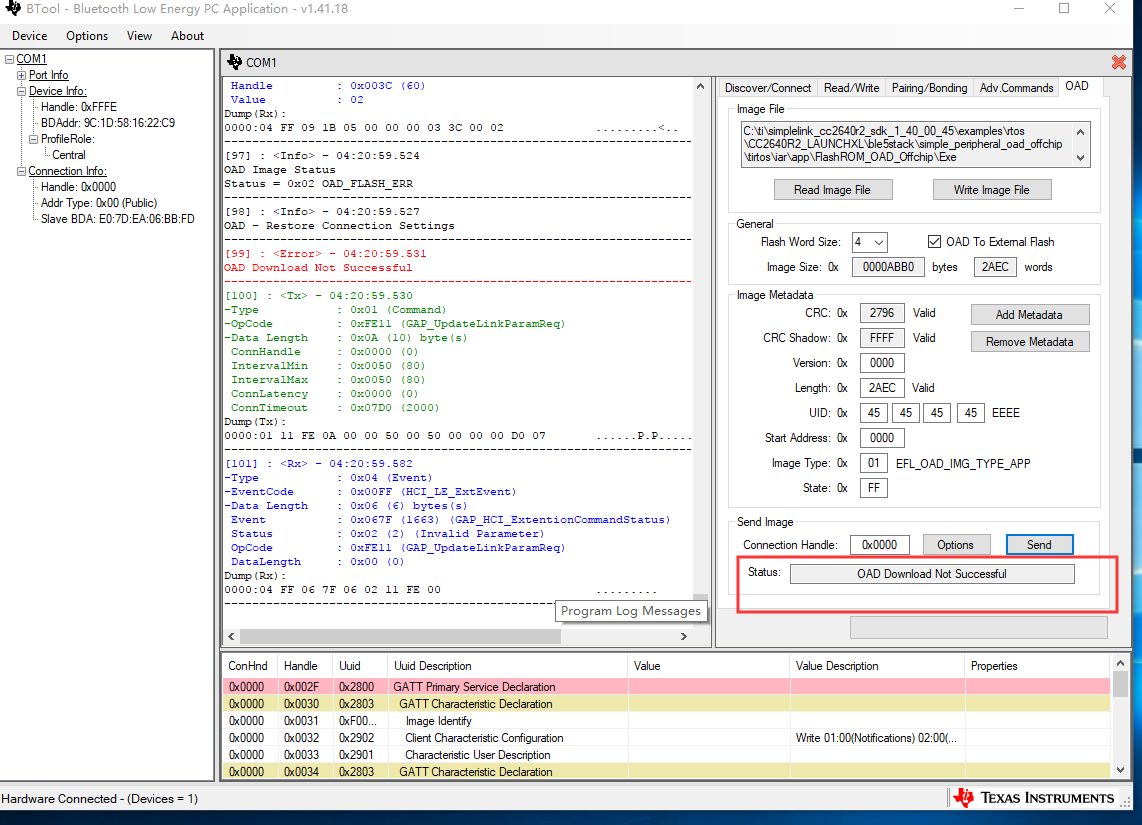Collapse the Device Info tree node
The image size is (1142, 825).
coord(22,91)
